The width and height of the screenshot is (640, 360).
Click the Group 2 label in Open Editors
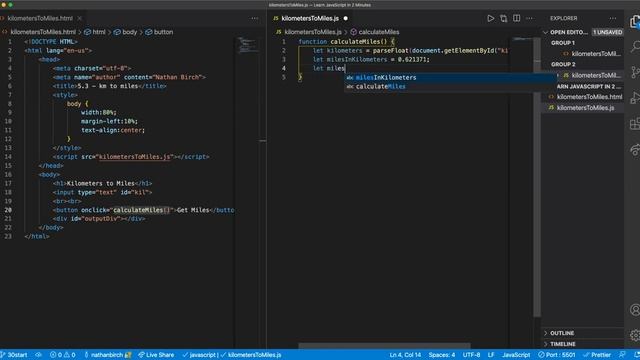click(x=563, y=64)
